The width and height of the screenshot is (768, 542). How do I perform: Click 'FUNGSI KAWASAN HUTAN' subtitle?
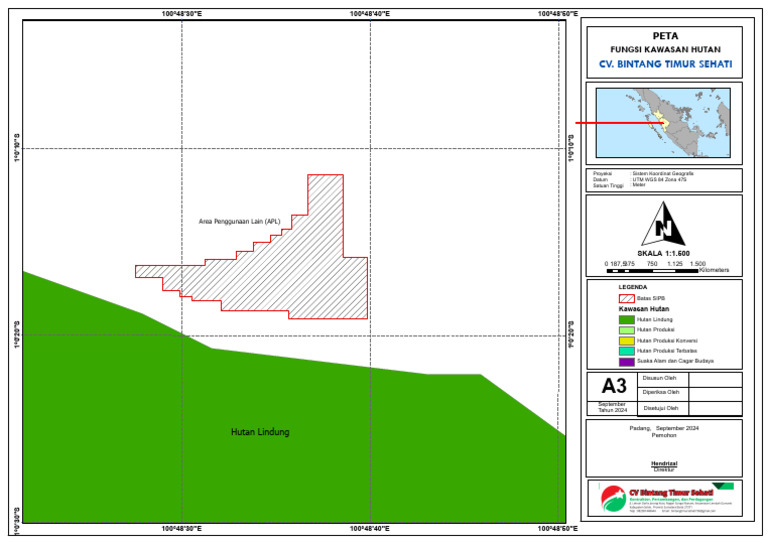pos(665,49)
